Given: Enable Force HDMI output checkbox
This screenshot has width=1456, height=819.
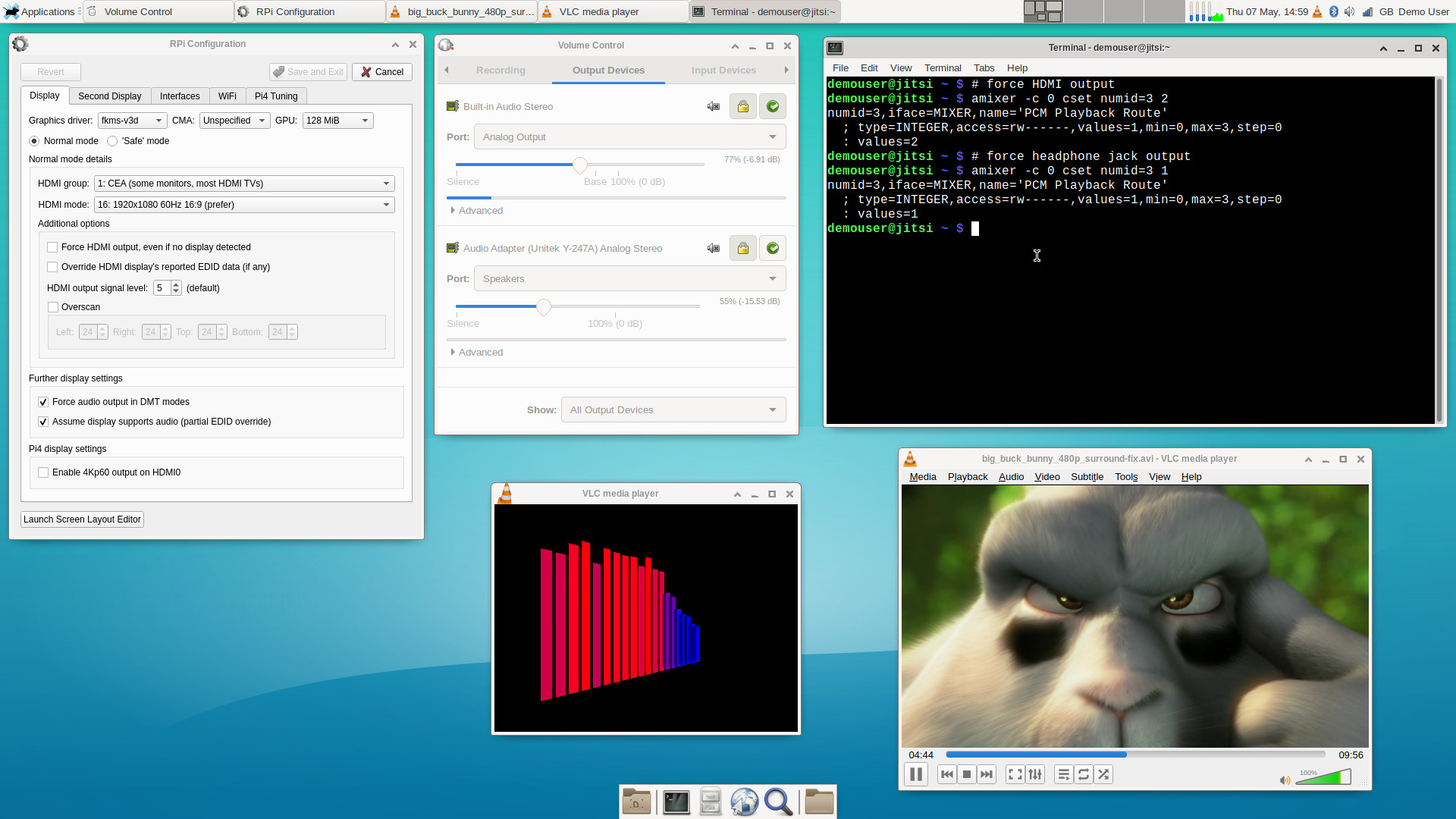Looking at the screenshot, I should point(53,247).
